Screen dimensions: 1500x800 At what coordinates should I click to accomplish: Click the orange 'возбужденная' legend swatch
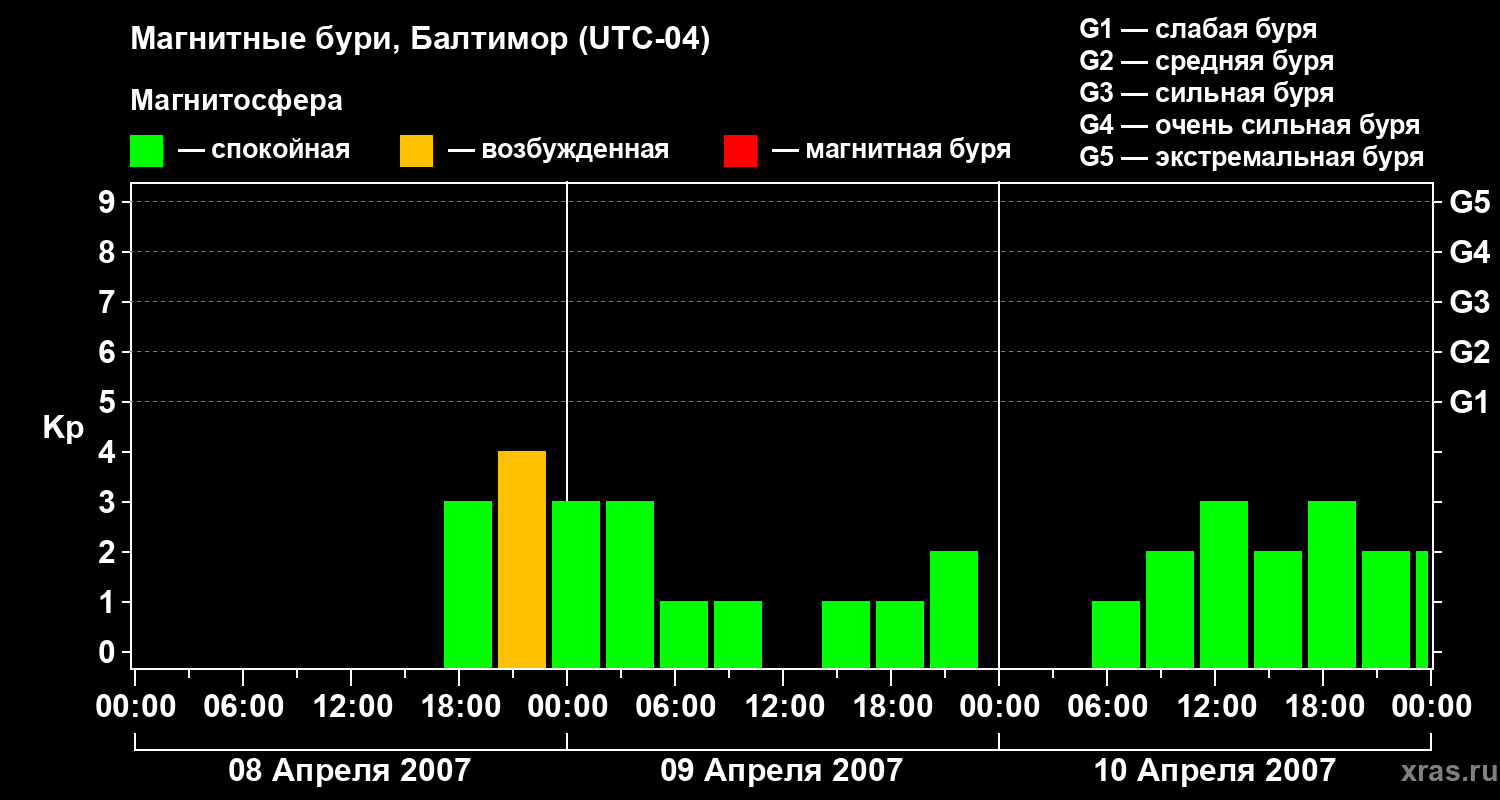416,150
